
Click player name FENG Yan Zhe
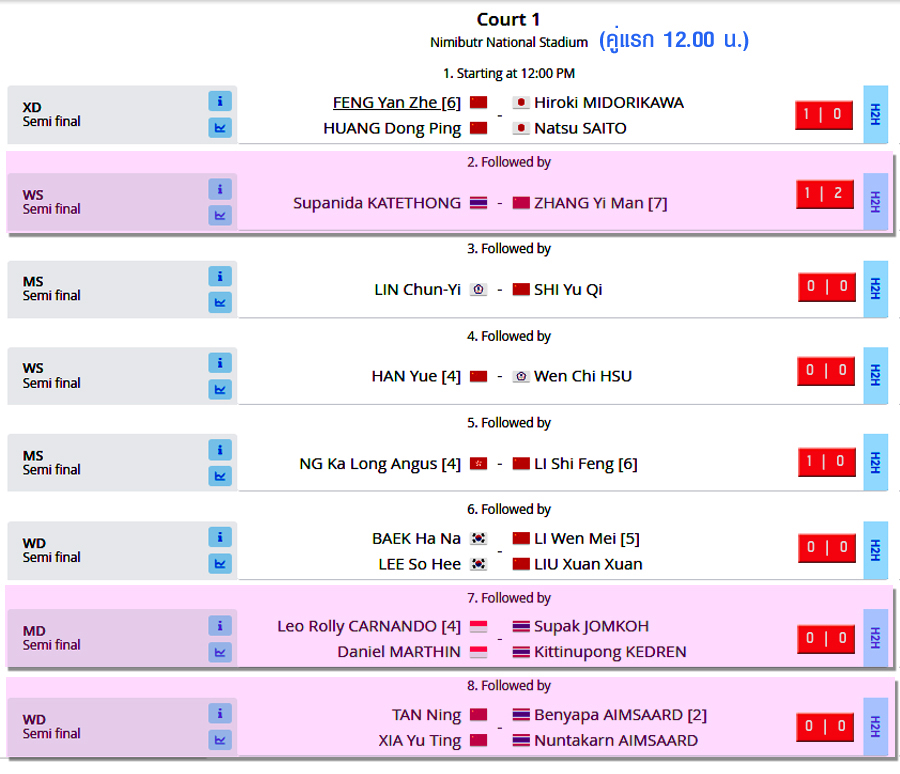pos(386,102)
